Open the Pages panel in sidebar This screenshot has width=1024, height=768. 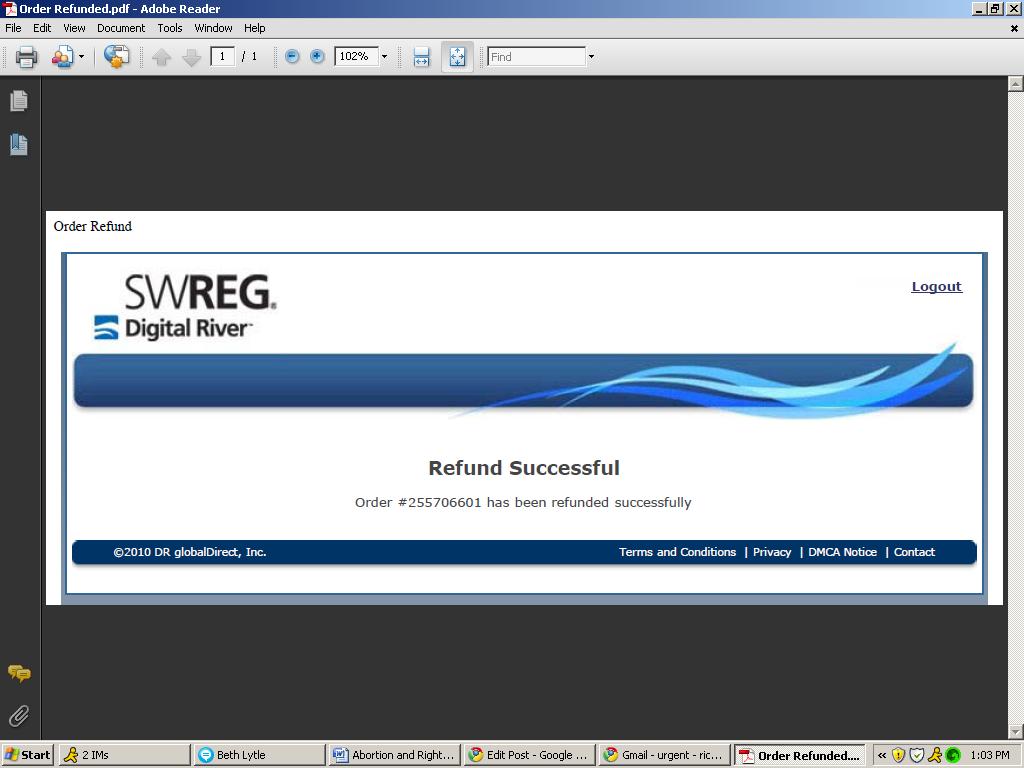(19, 101)
